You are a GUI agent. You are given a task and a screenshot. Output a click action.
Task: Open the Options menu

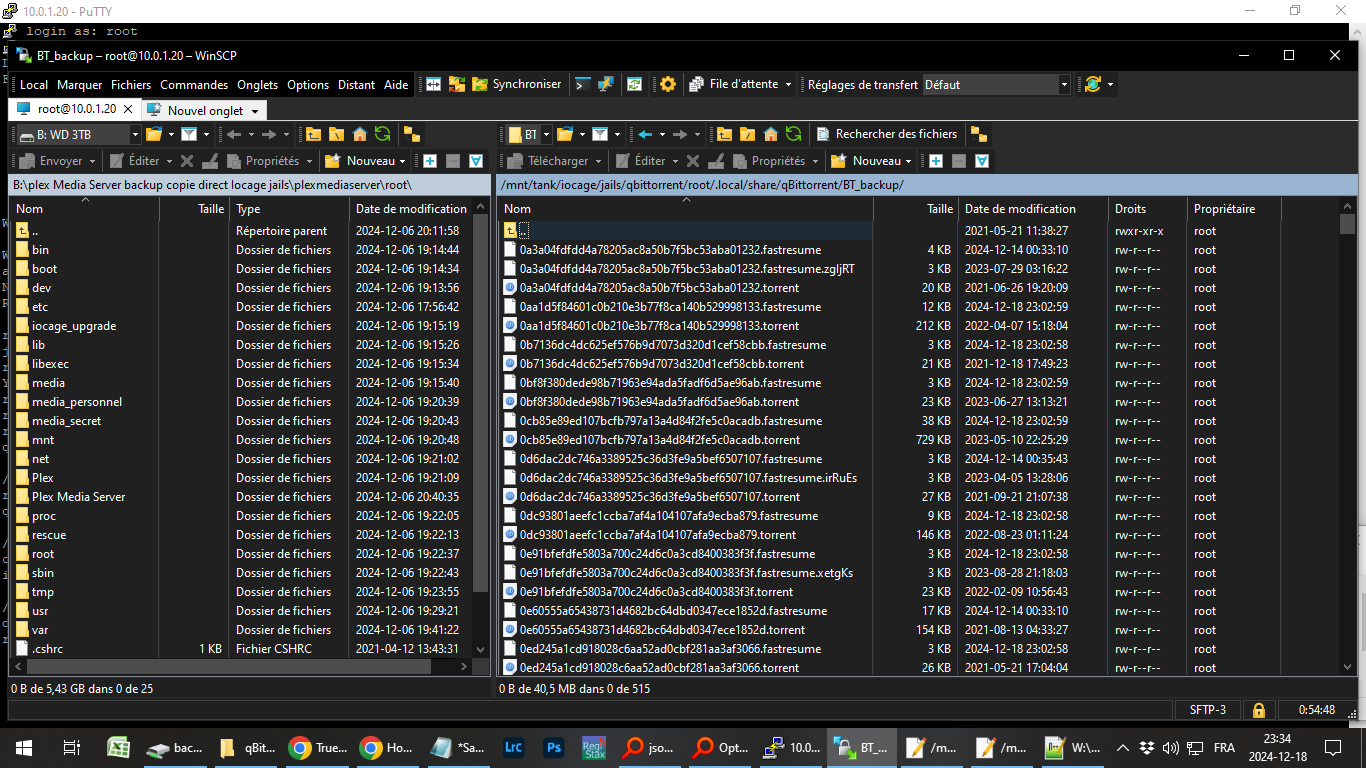pos(308,85)
